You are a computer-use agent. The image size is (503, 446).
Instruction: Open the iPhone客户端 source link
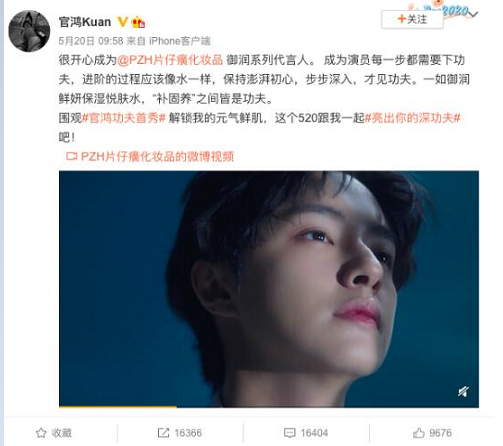[180, 41]
